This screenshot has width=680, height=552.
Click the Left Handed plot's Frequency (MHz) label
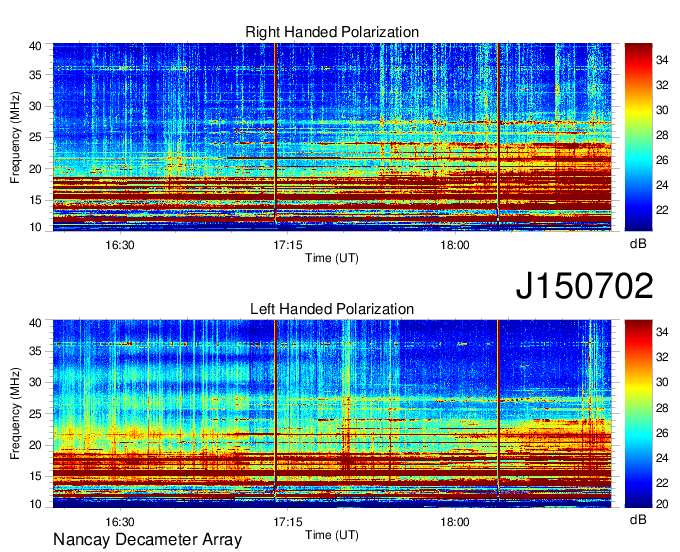point(15,414)
